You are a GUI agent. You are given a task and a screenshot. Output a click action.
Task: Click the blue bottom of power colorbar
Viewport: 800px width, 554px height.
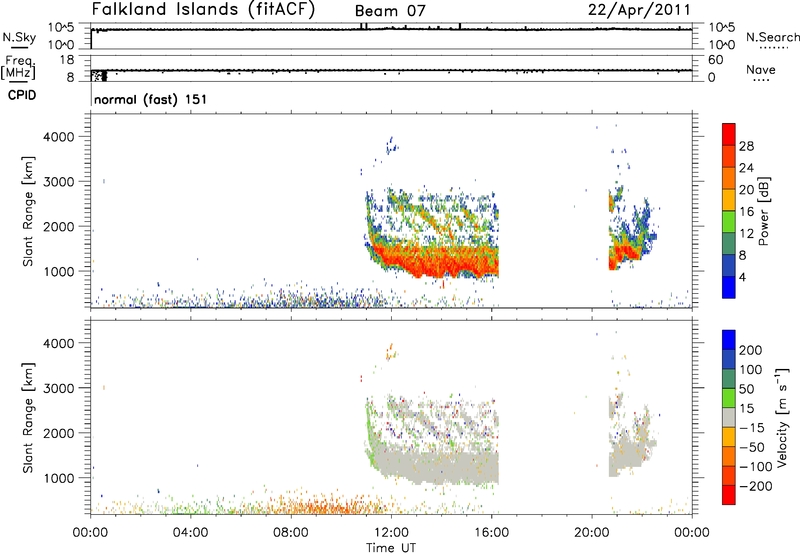coord(729,287)
